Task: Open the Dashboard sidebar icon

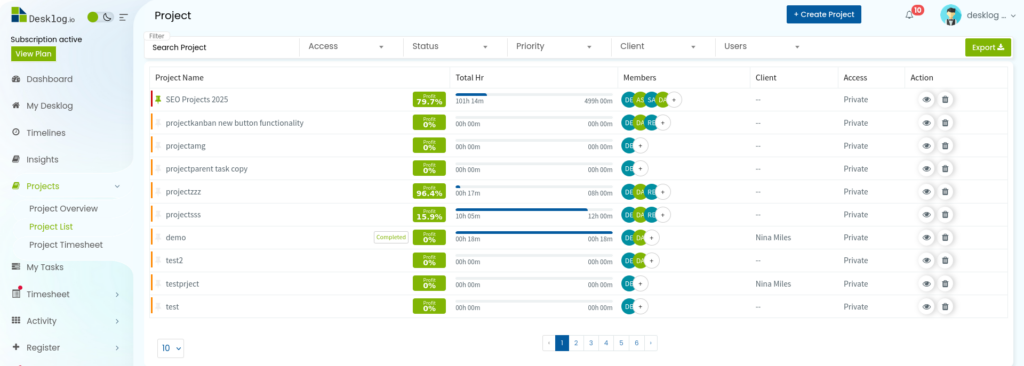Action: click(16, 79)
